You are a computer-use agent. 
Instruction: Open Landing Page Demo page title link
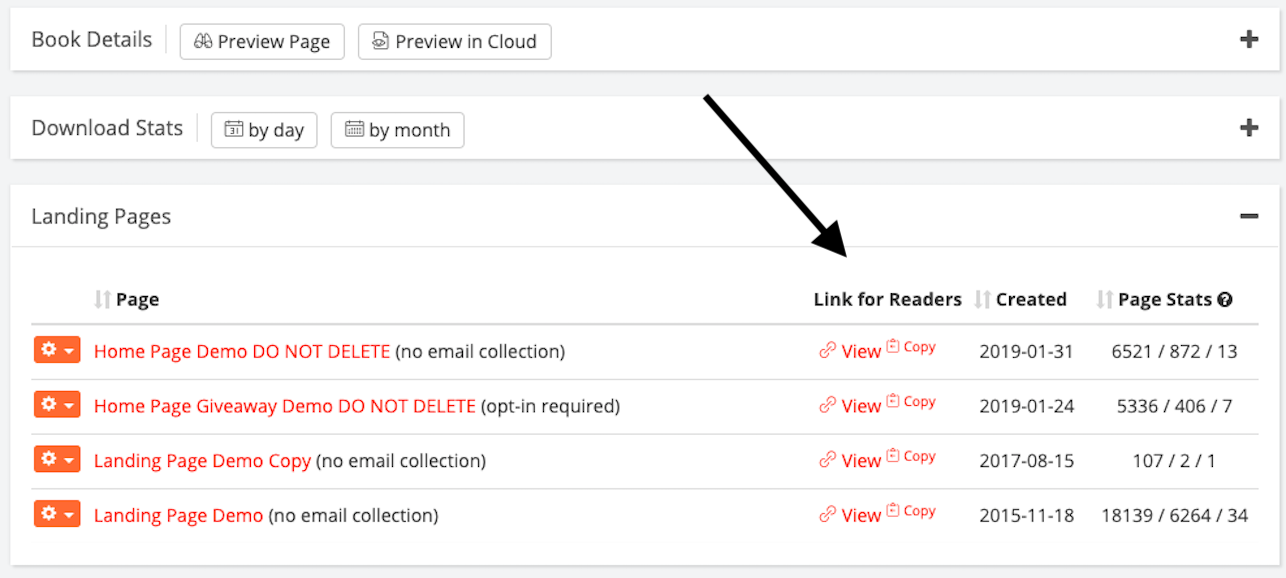click(x=178, y=516)
